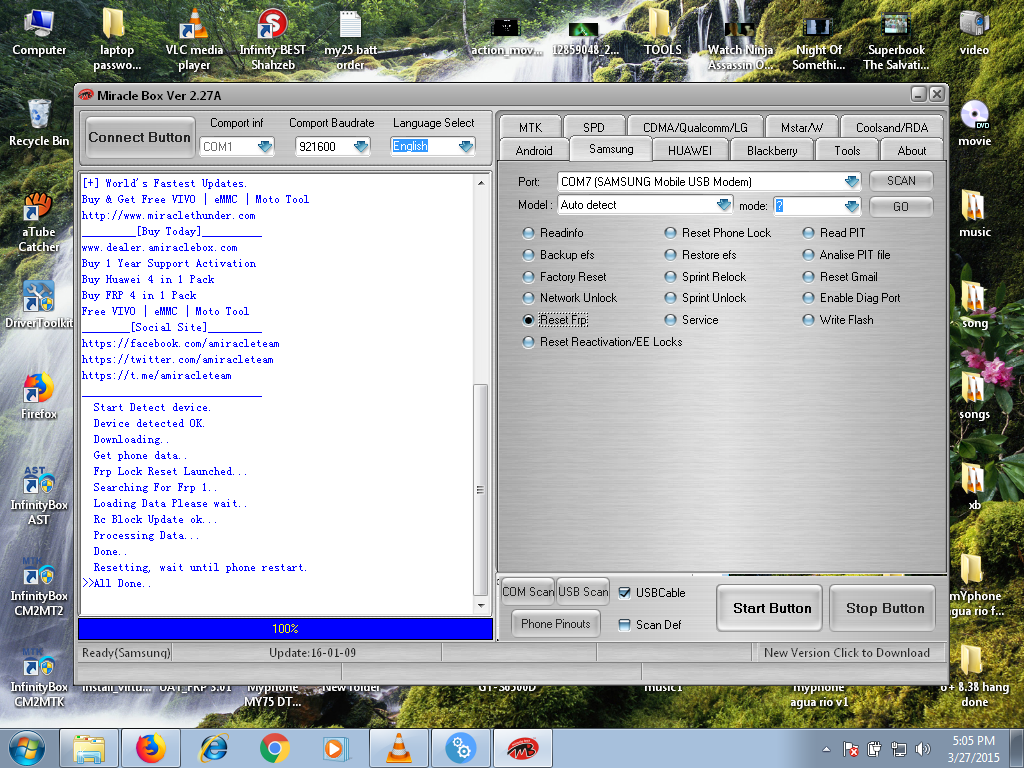Open the CDMA/Qualcomm/LG tab
The height and width of the screenshot is (768, 1024).
(694, 127)
